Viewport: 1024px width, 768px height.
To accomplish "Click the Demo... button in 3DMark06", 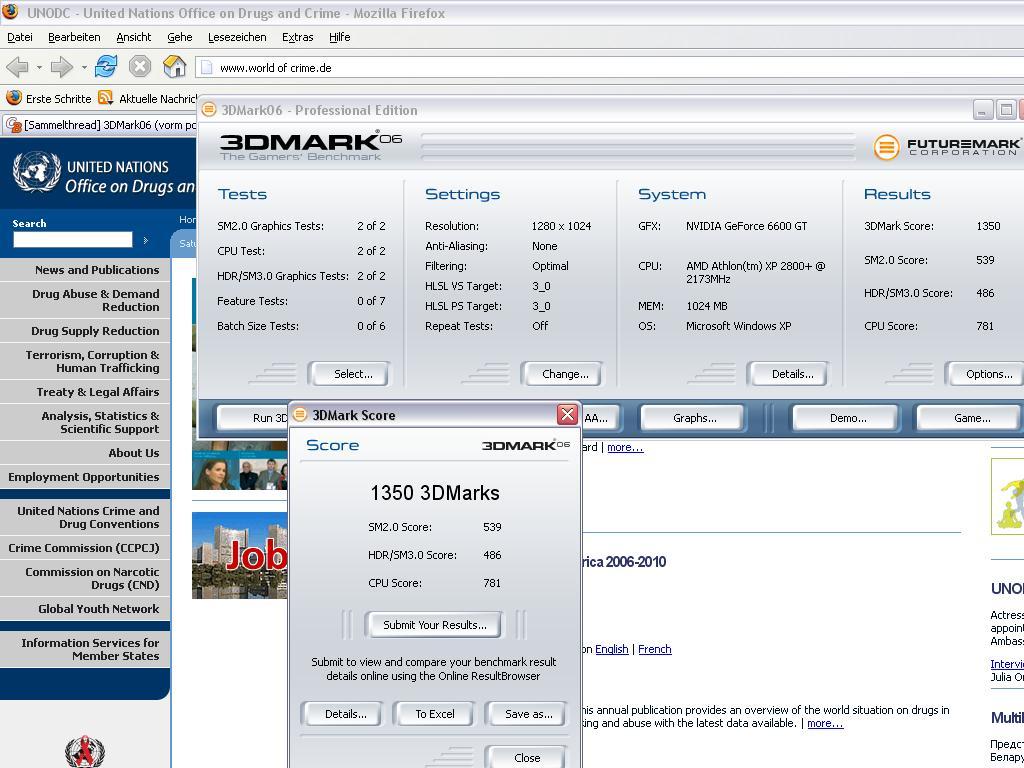I will 846,418.
